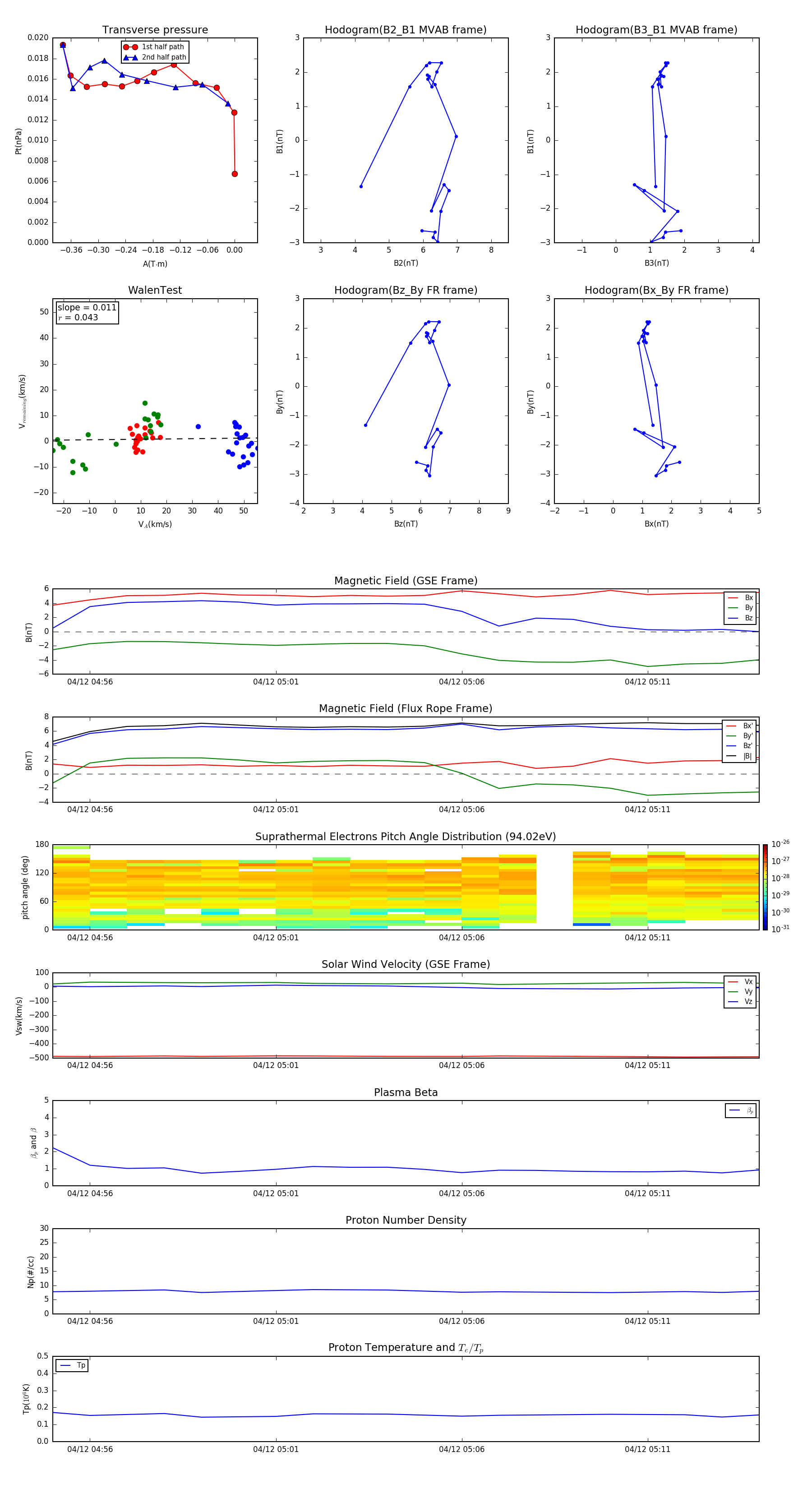
Task: Click '04/12 05:01' tick under GSE magnetic field
Action: point(276,682)
